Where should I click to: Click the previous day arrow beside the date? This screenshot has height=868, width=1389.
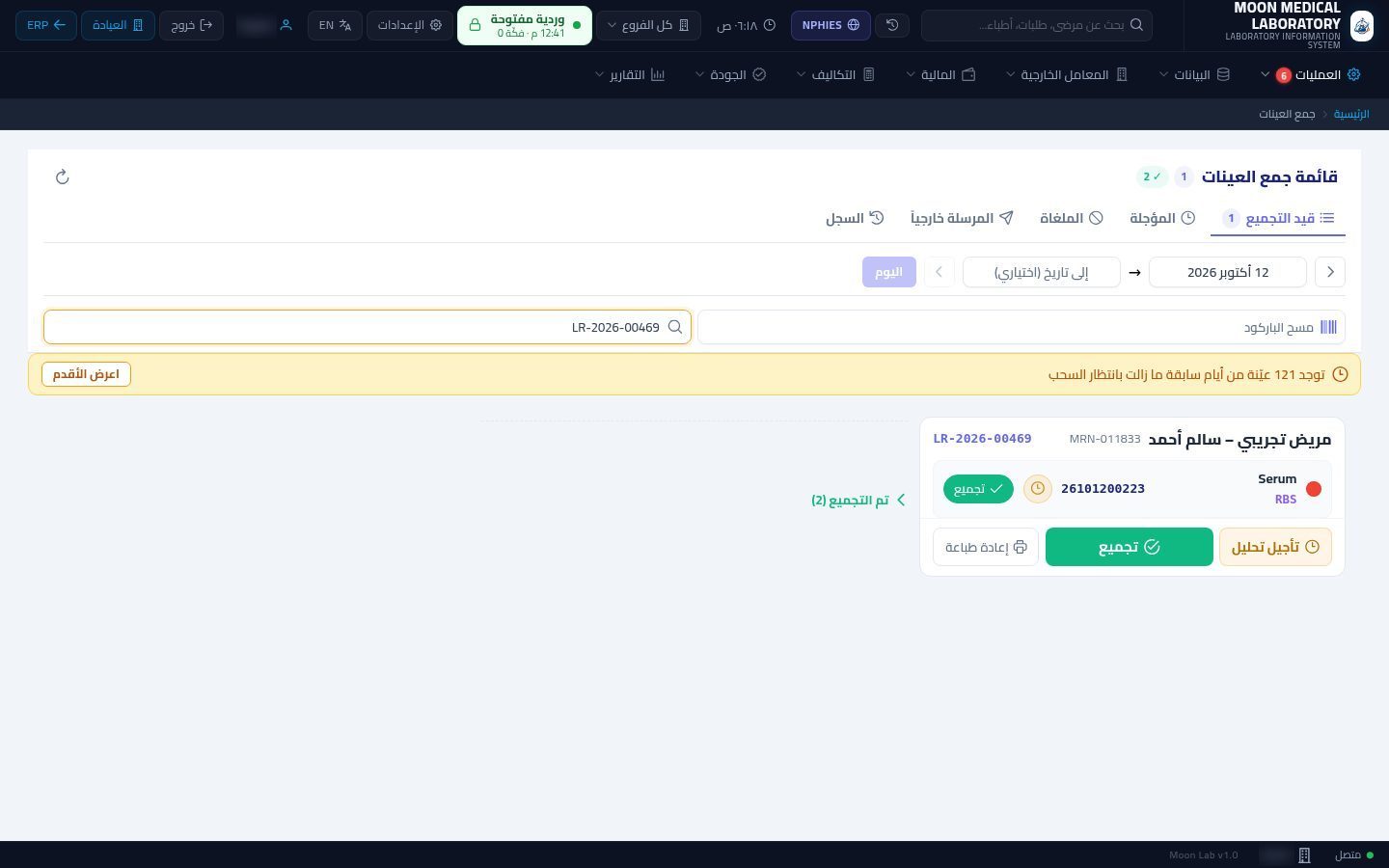tap(1330, 272)
